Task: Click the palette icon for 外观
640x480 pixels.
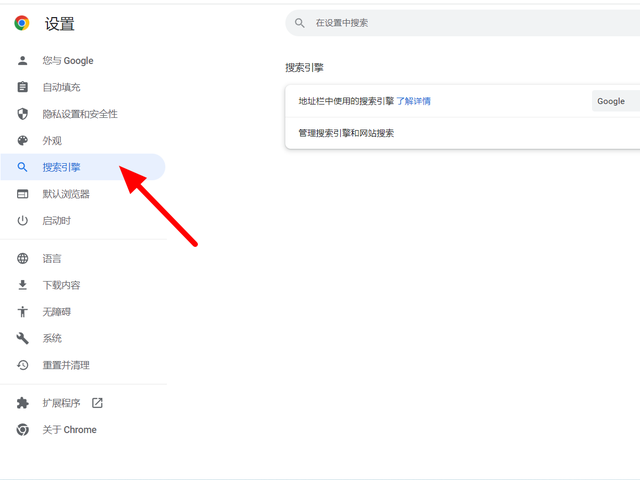Action: click(23, 141)
